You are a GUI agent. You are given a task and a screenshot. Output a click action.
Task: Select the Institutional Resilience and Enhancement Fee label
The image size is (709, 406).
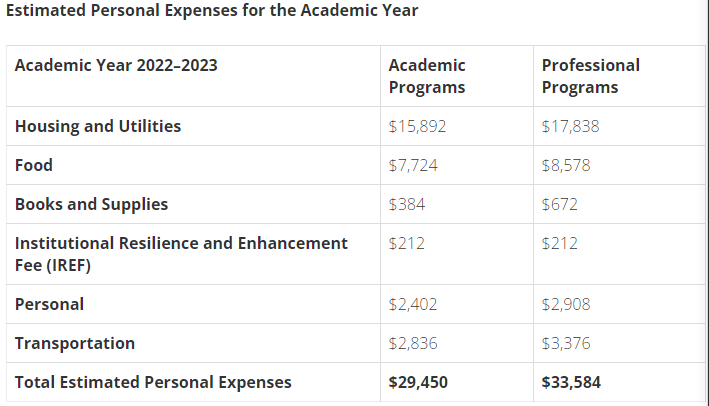(x=181, y=254)
